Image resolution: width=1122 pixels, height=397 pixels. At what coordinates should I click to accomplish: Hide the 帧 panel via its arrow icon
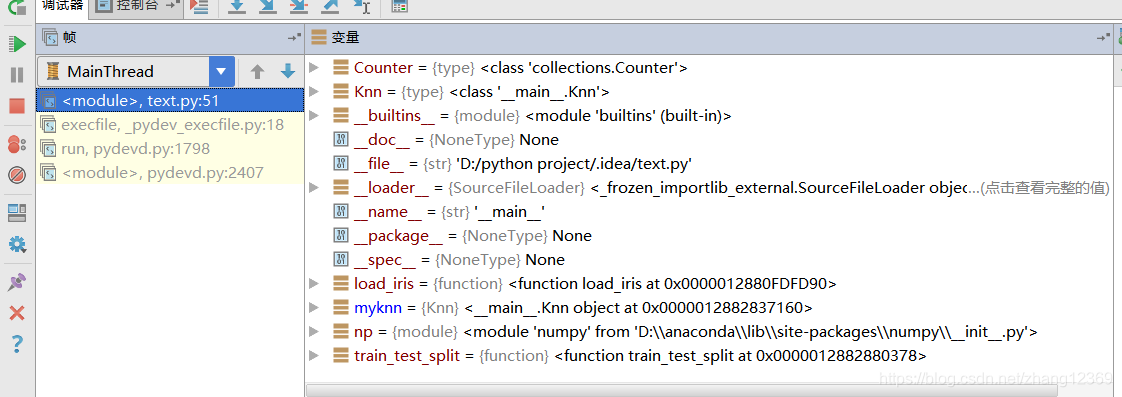tap(294, 38)
